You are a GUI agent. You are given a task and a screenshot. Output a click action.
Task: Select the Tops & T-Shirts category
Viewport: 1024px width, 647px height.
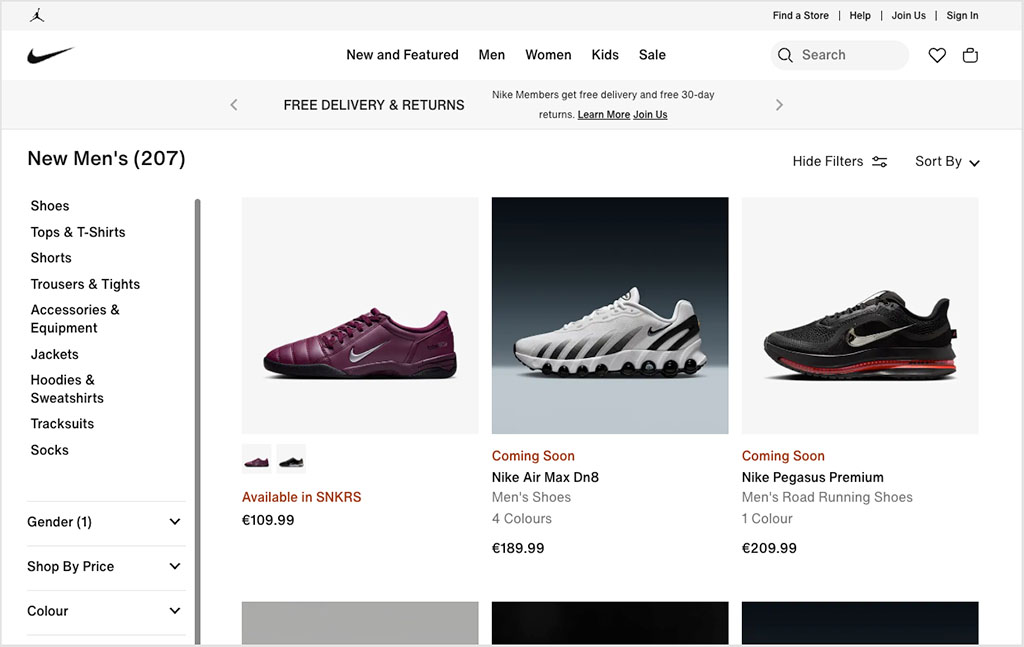78,232
